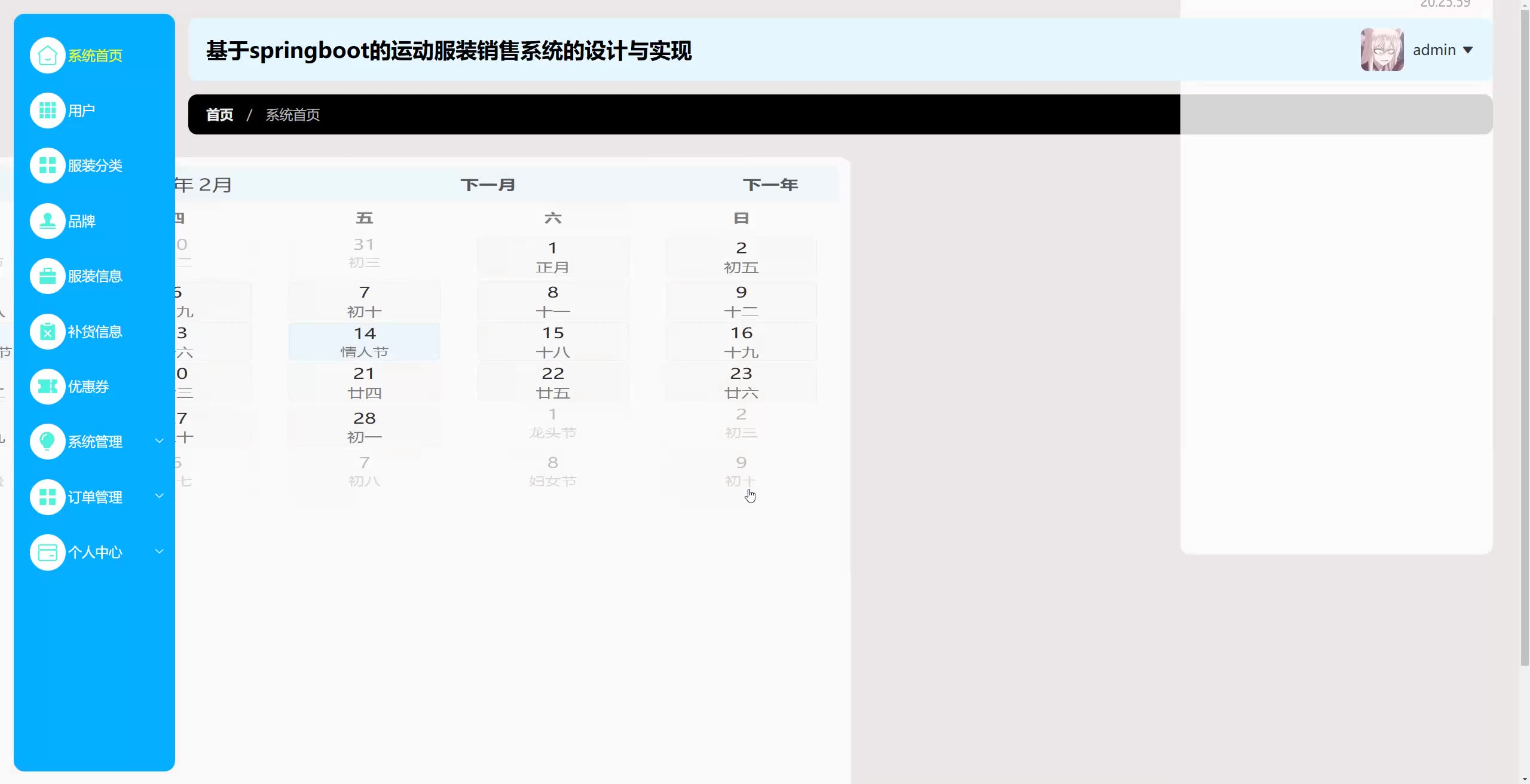Click the 服装分类 four-square icon
This screenshot has height=784, width=1530.
coord(47,166)
